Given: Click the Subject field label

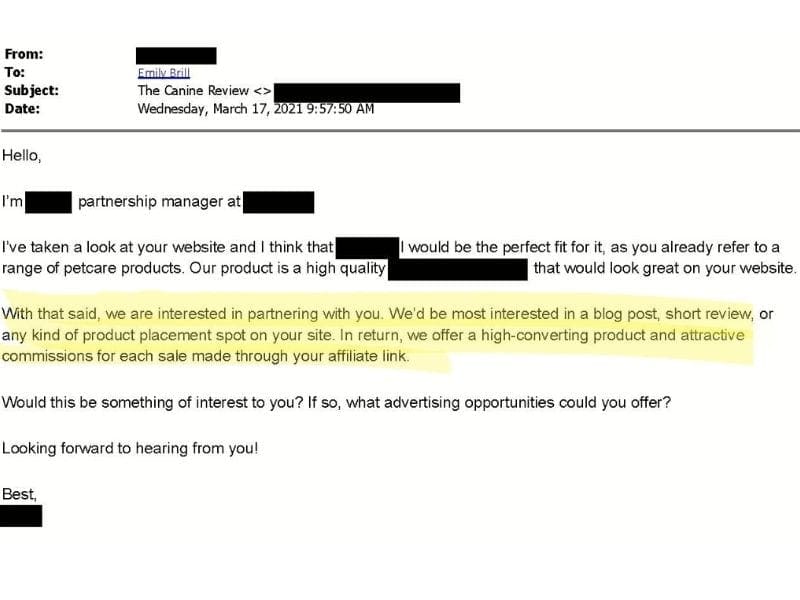Looking at the screenshot, I should (32, 91).
